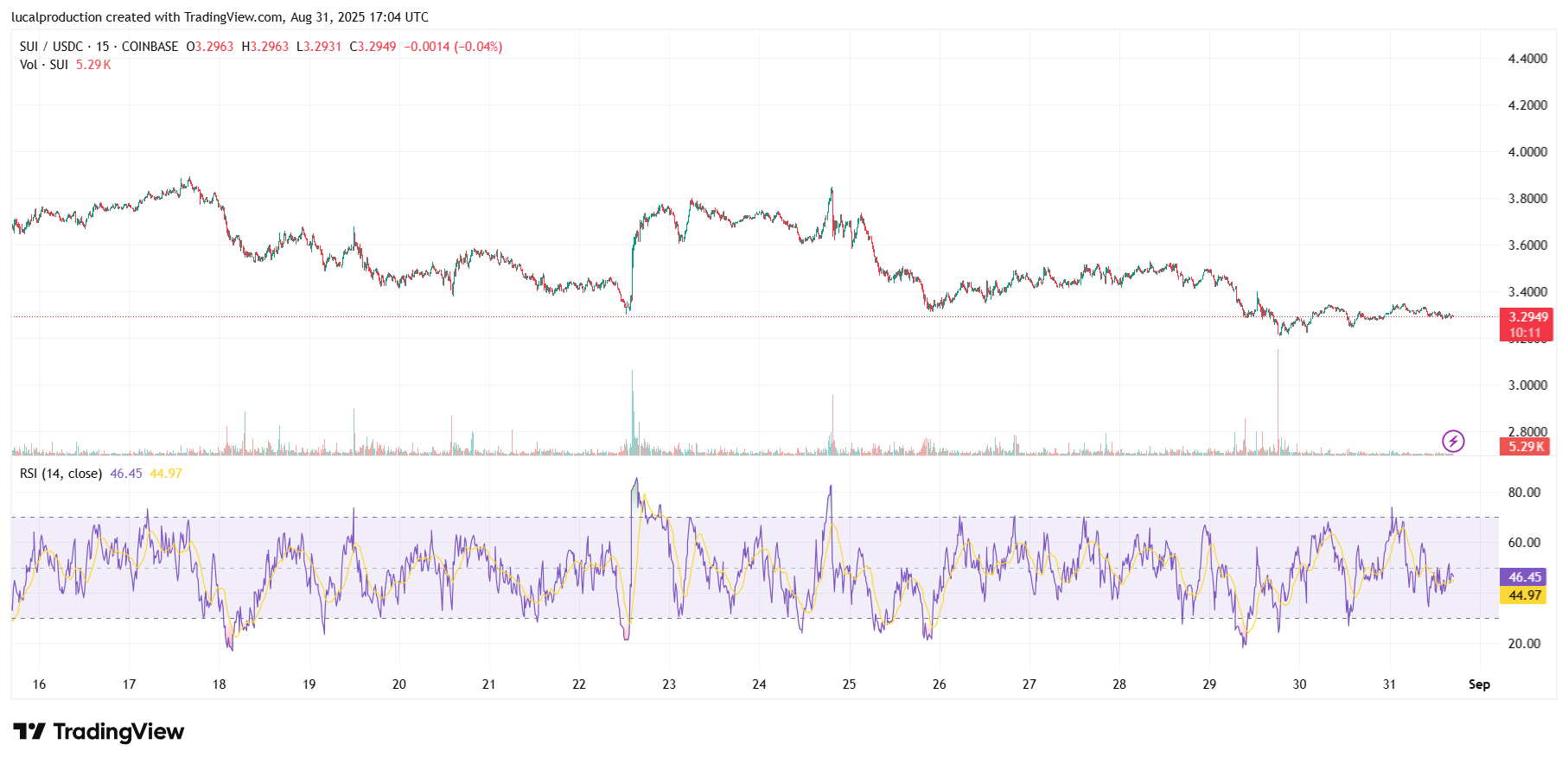The image size is (1568, 764).
Task: Click date 20 on the time axis
Action: (399, 684)
